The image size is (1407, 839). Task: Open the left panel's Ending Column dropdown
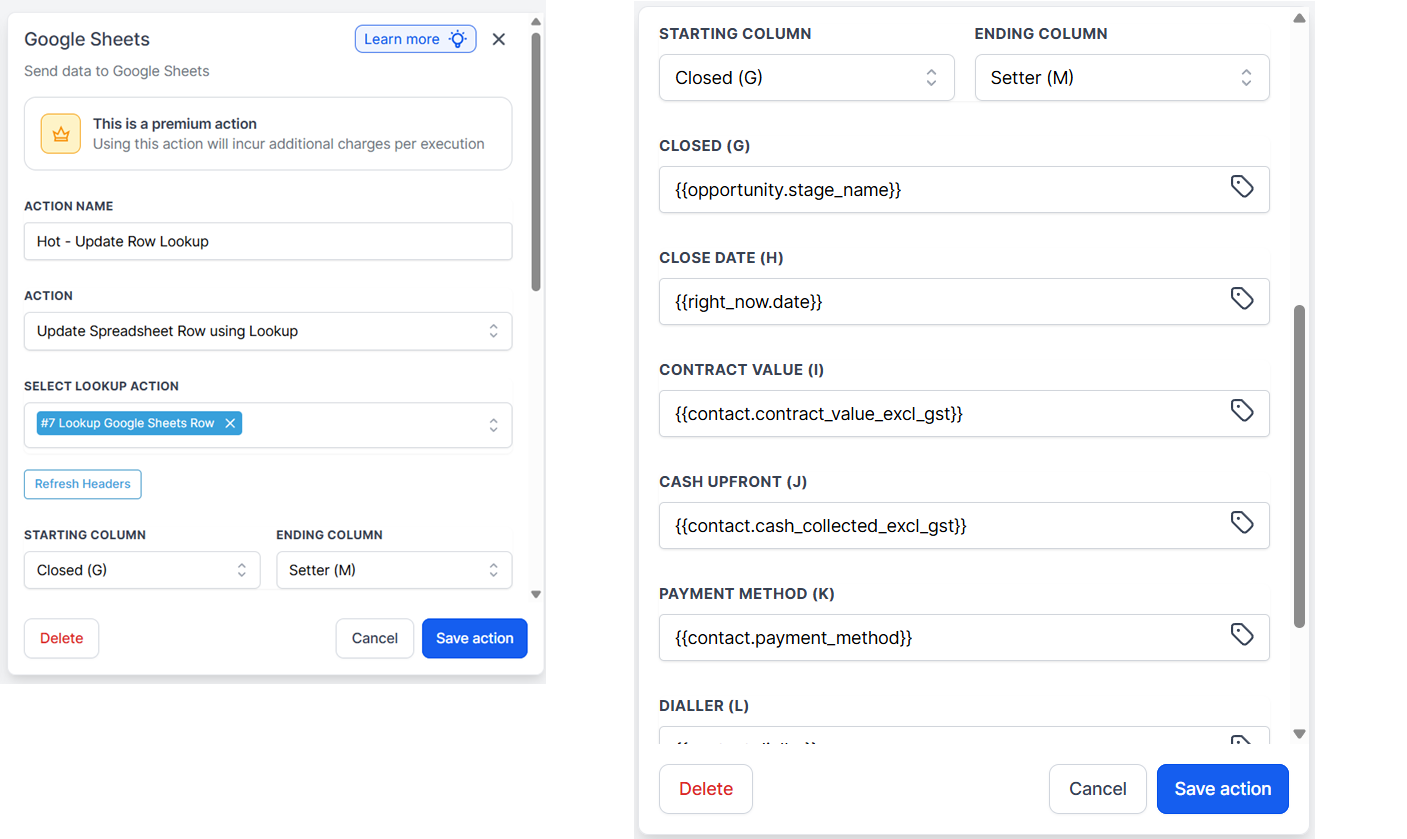[394, 570]
